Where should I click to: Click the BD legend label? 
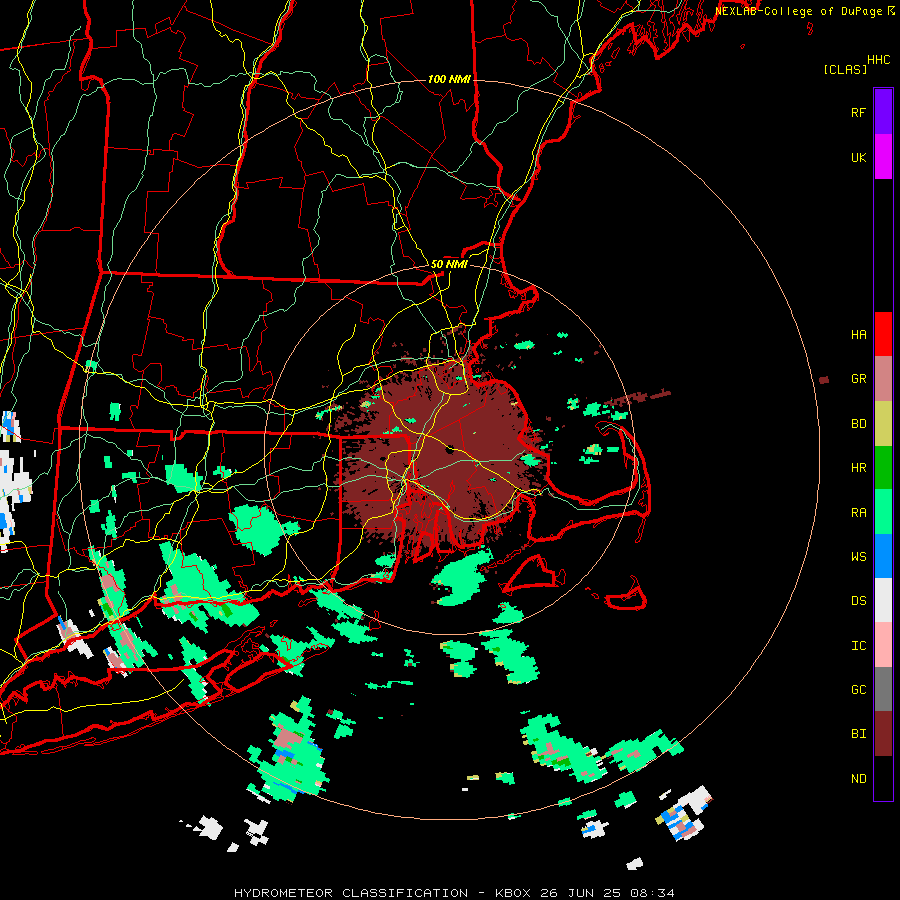(858, 424)
